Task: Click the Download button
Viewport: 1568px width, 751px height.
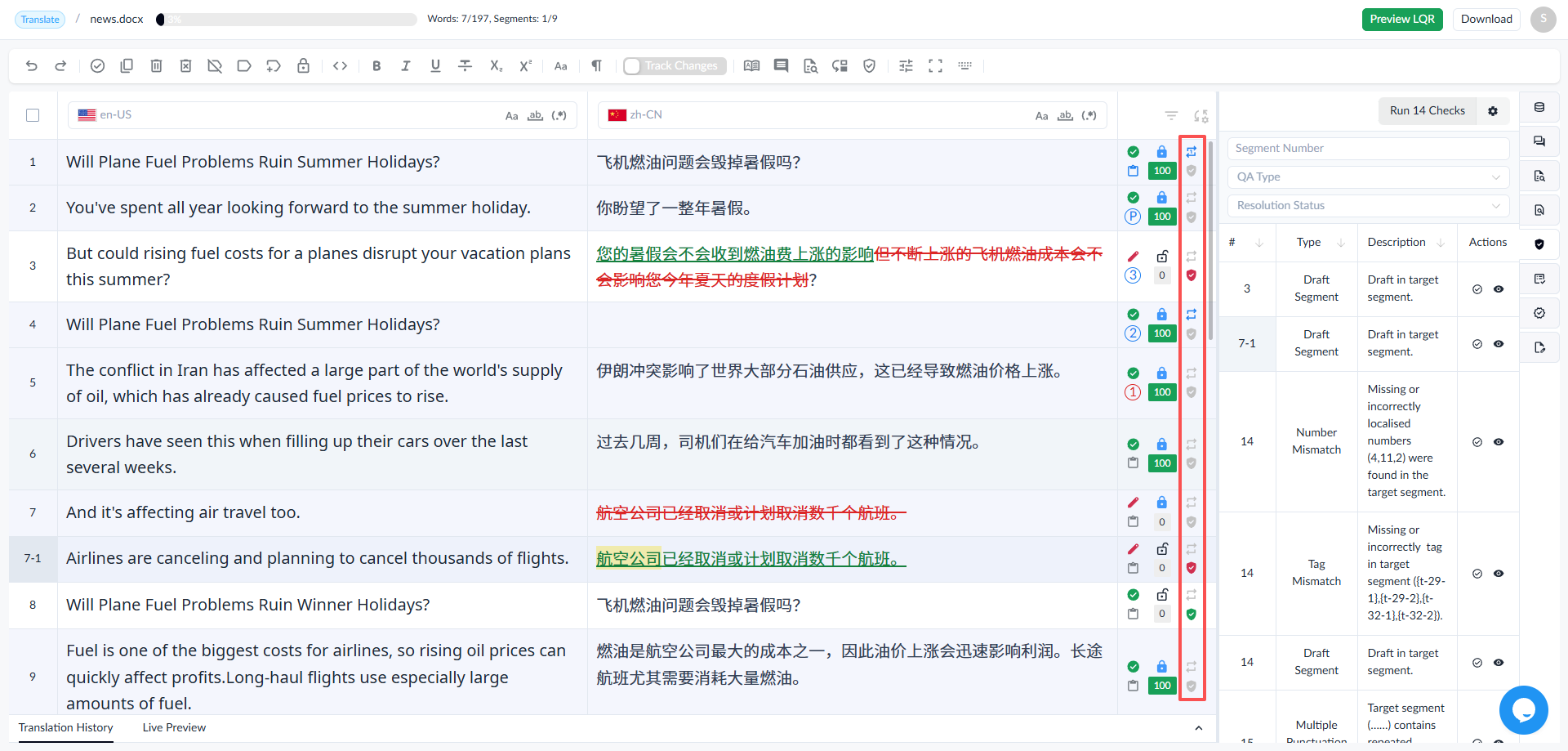Action: pyautogui.click(x=1486, y=20)
